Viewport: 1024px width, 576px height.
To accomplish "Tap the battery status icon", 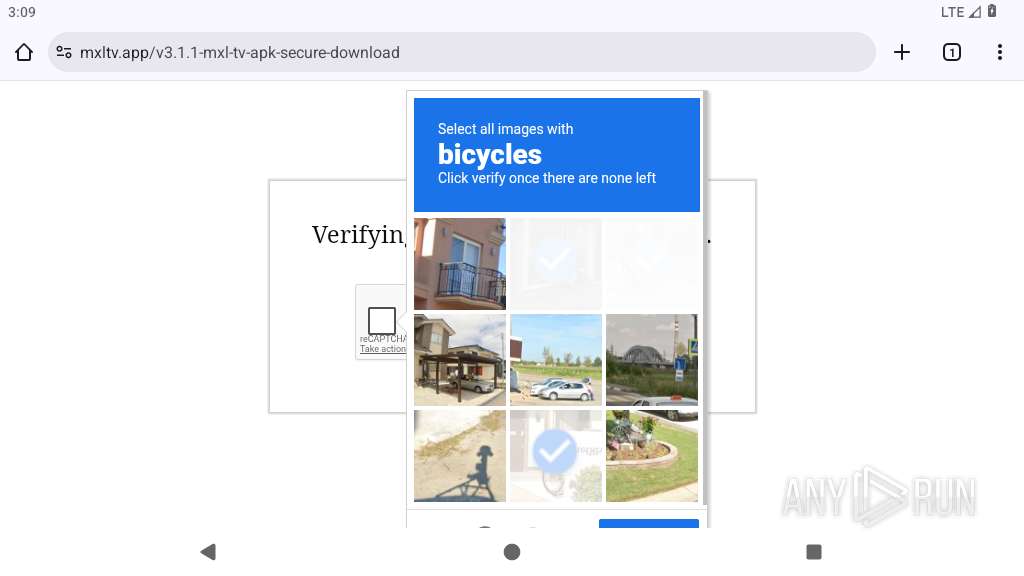I will (x=992, y=11).
